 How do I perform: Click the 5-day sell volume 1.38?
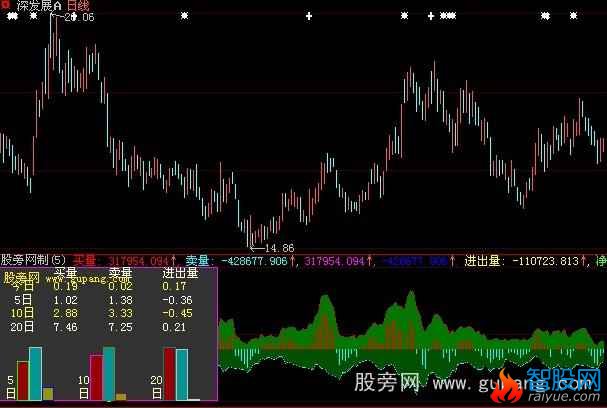click(x=120, y=300)
